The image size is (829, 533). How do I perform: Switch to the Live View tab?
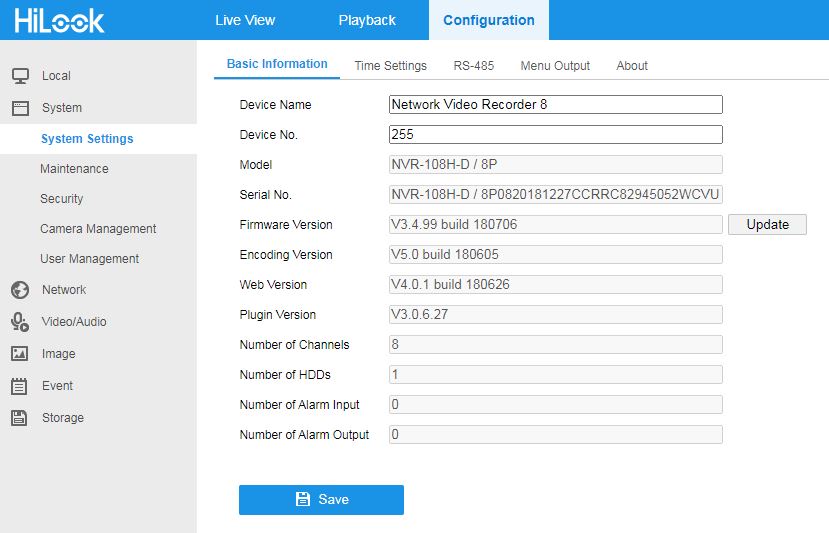(x=245, y=20)
